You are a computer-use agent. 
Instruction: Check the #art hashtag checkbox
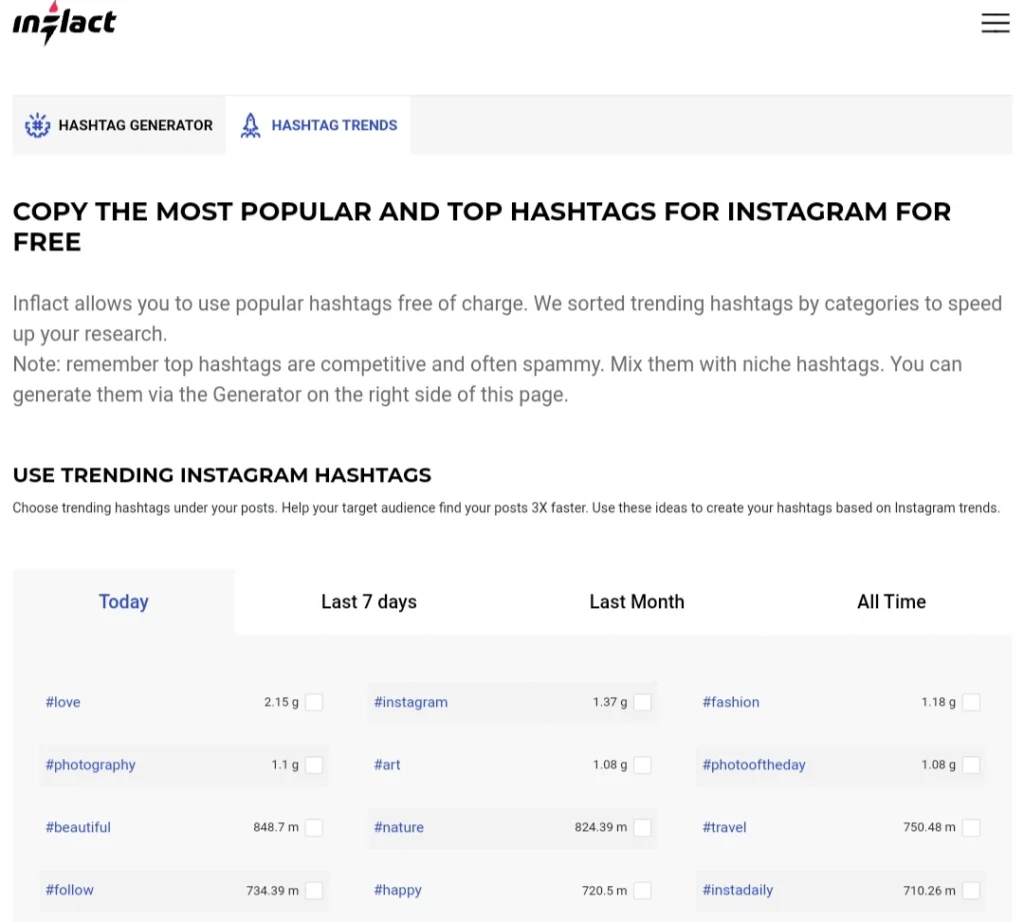tap(643, 765)
